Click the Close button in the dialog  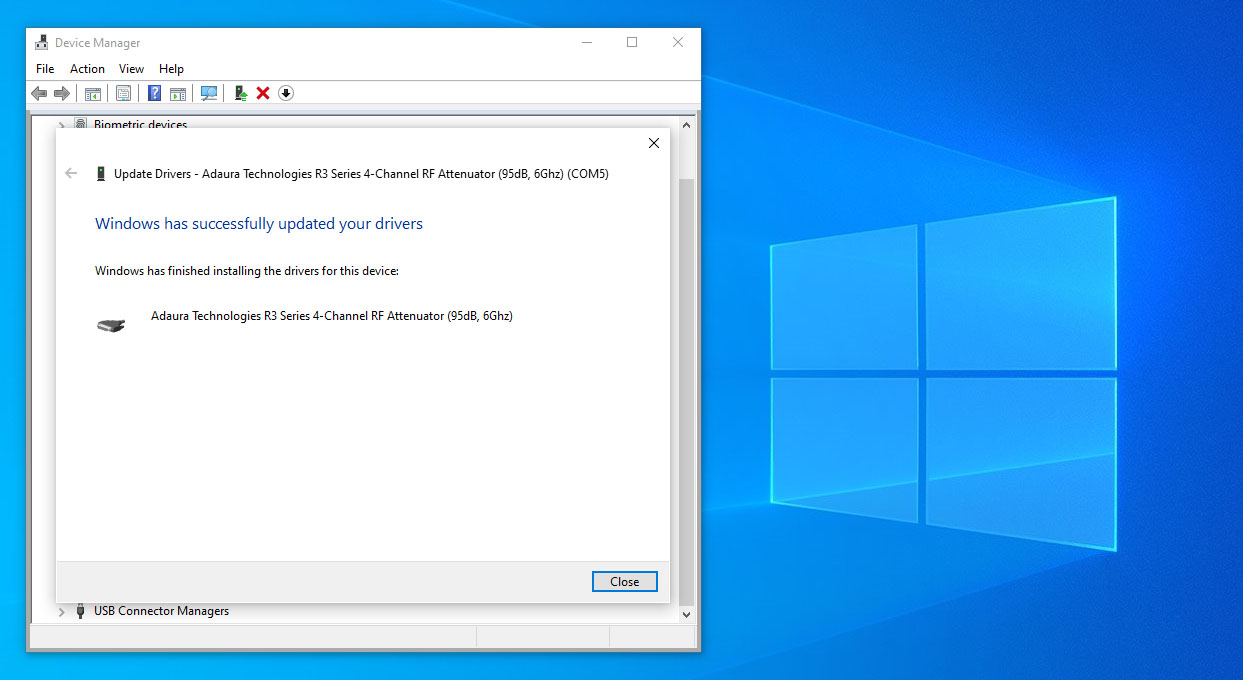(624, 581)
